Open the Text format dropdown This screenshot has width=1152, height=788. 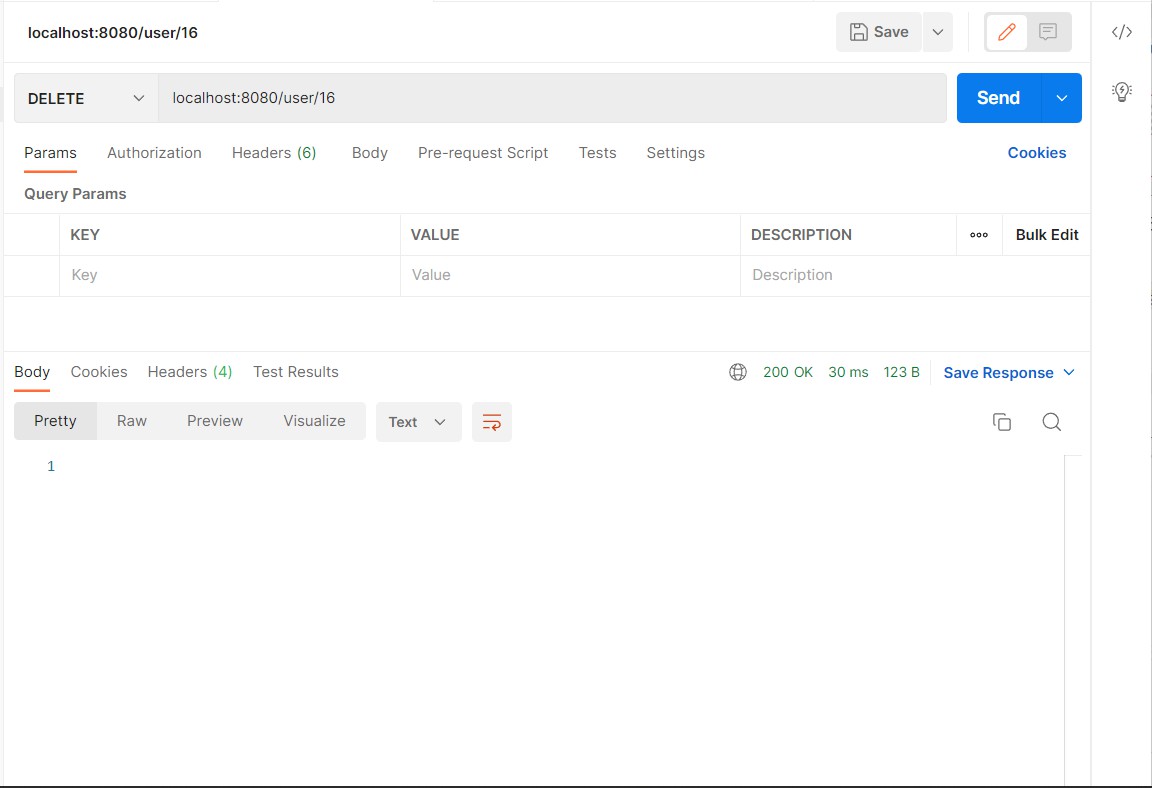pos(418,422)
